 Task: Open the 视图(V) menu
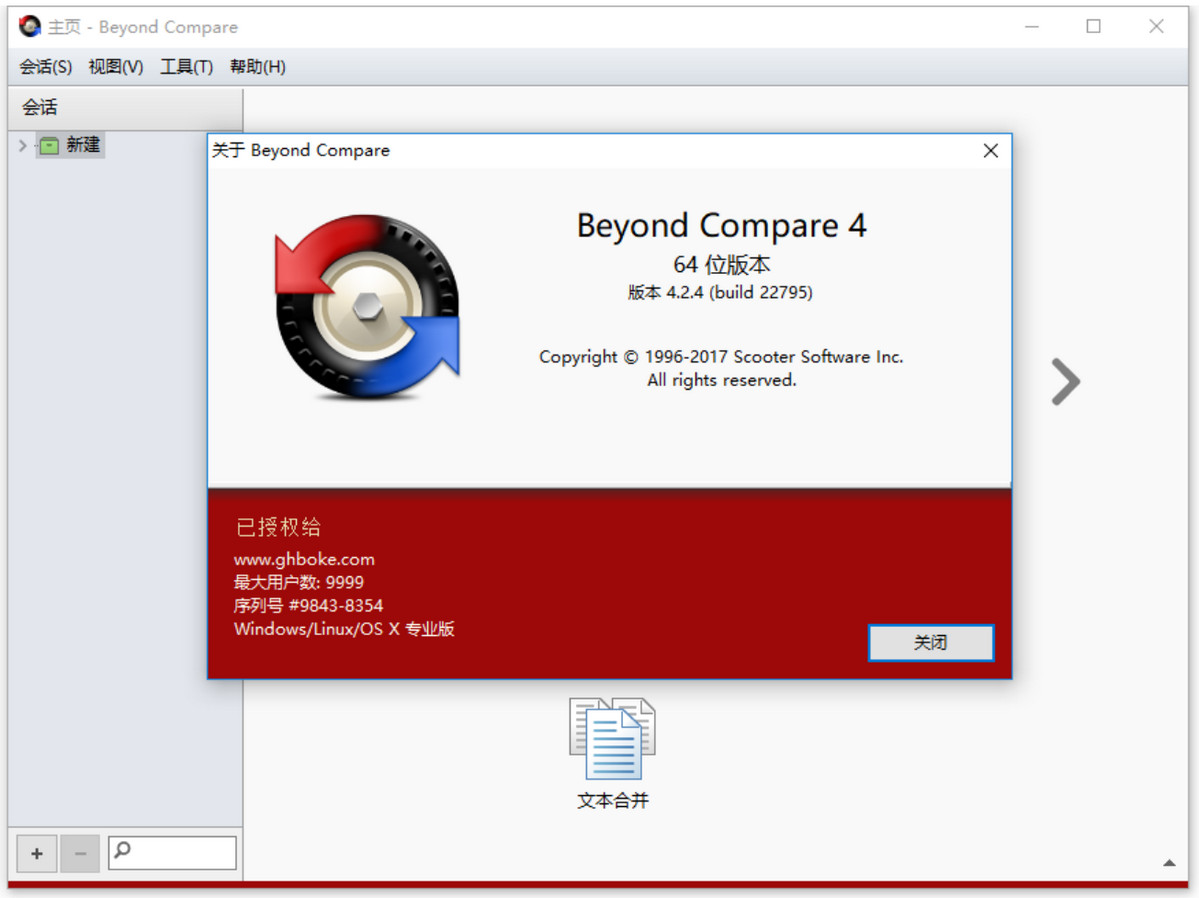click(x=116, y=67)
